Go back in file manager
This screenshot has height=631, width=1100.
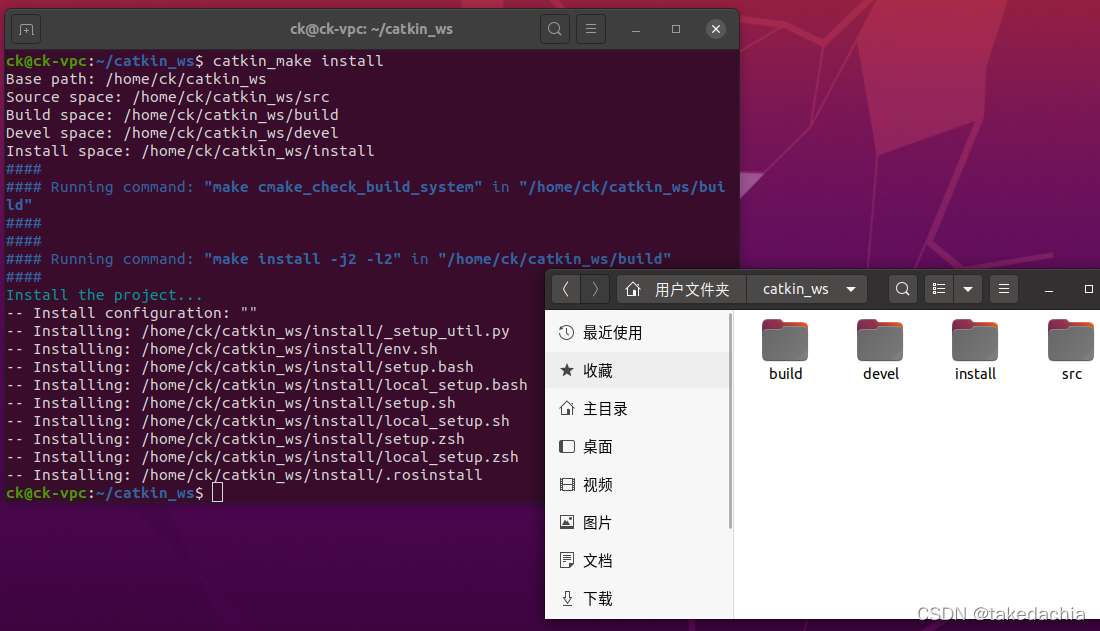[566, 289]
